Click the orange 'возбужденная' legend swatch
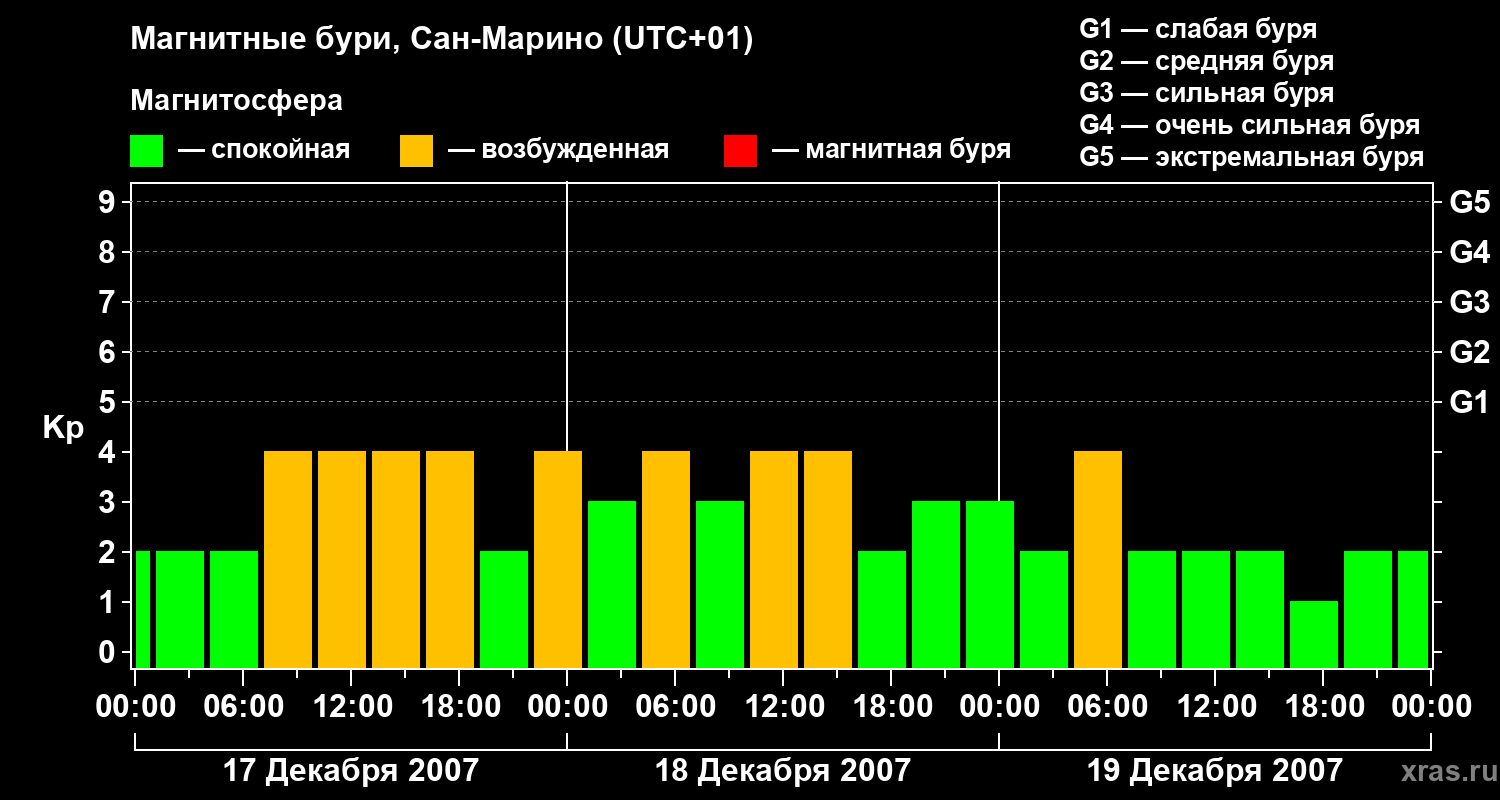 pyautogui.click(x=416, y=151)
